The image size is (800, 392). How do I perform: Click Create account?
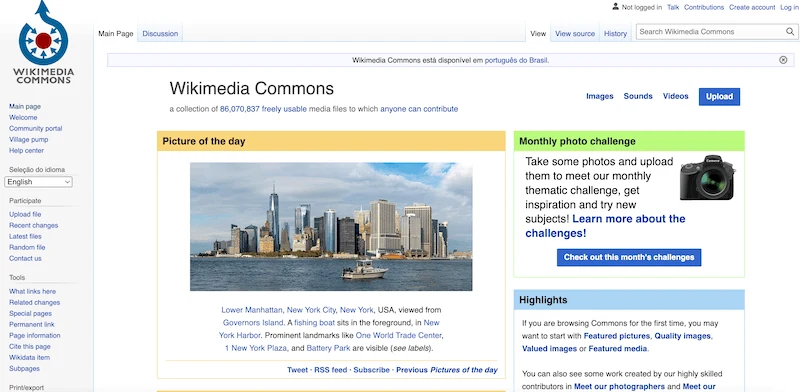(752, 7)
